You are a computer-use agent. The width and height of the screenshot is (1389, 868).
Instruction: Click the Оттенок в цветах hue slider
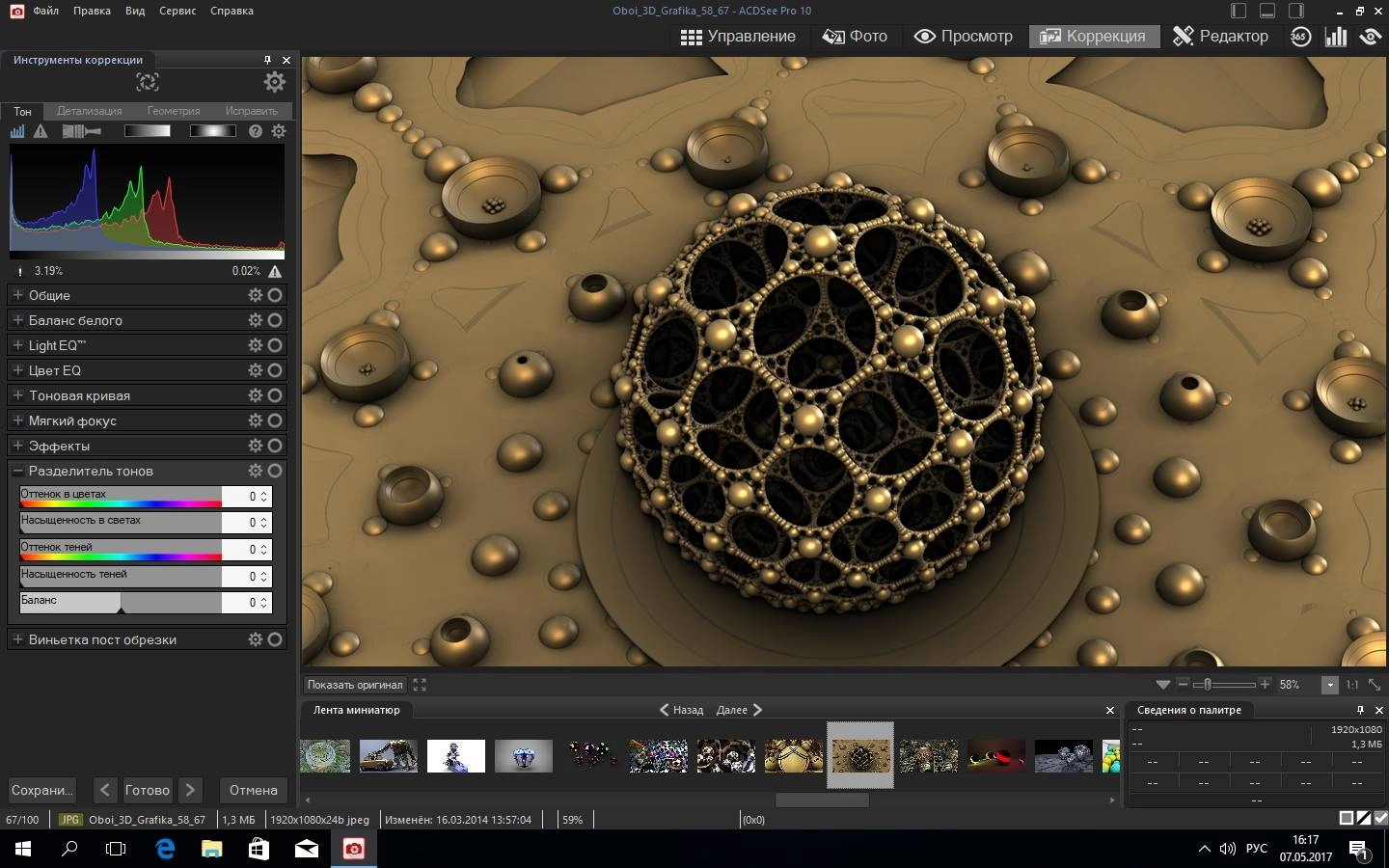coord(121,496)
